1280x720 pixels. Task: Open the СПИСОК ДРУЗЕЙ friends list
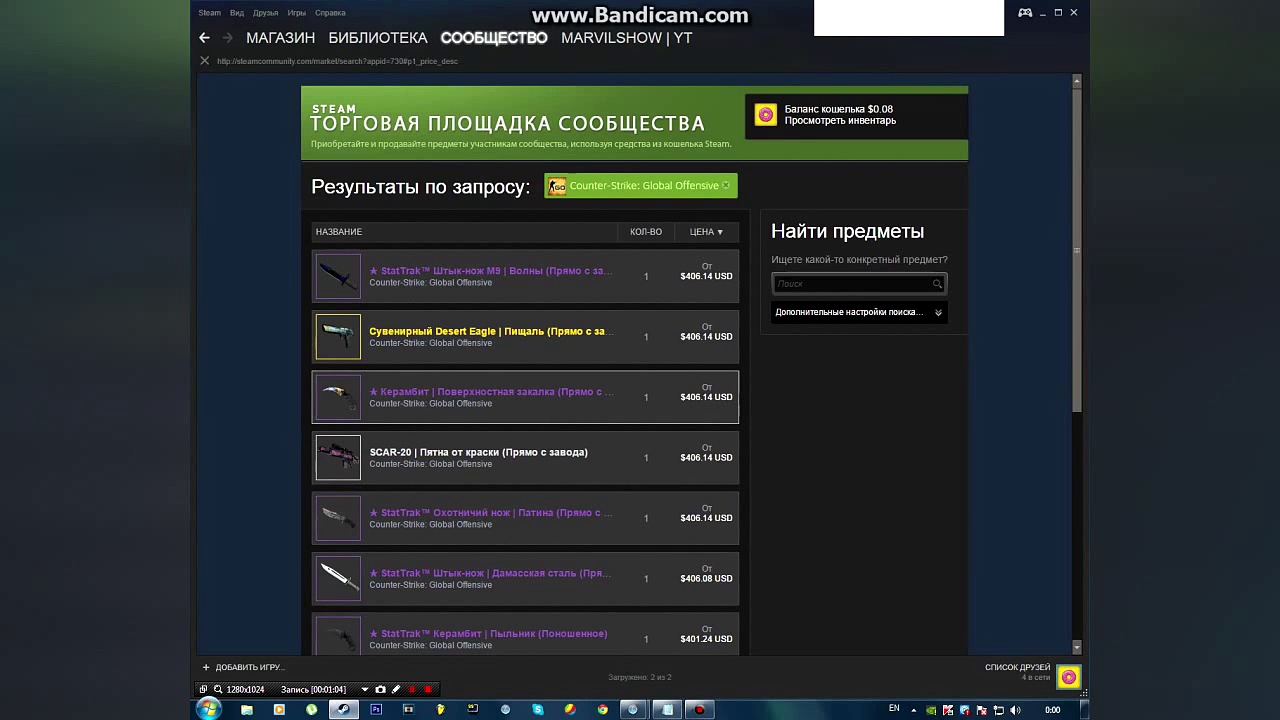(1017, 667)
